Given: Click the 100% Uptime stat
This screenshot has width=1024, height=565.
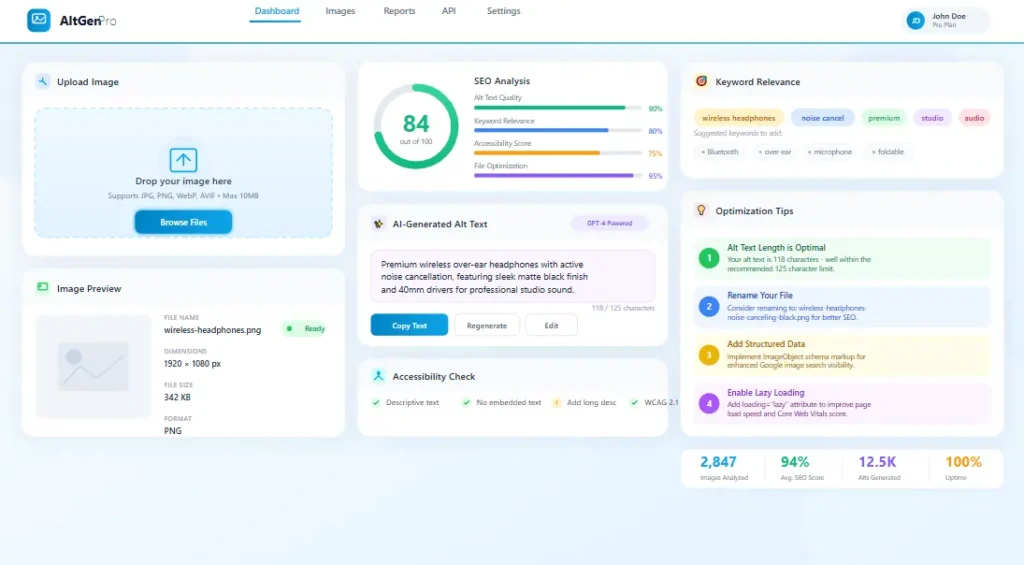Looking at the screenshot, I should tap(963, 468).
